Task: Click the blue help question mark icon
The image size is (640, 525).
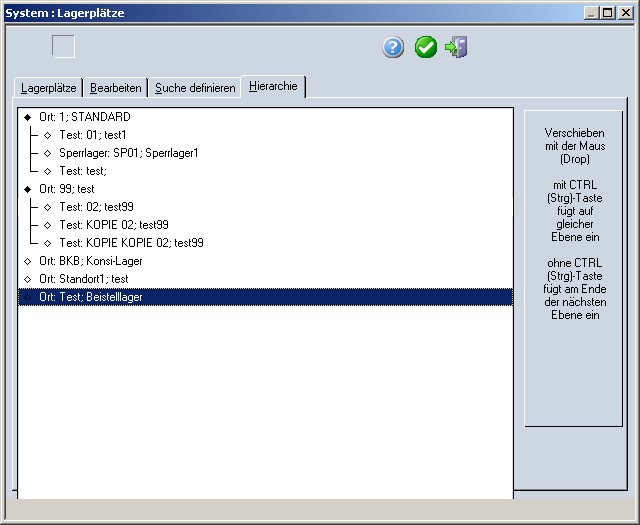Action: pos(393,48)
